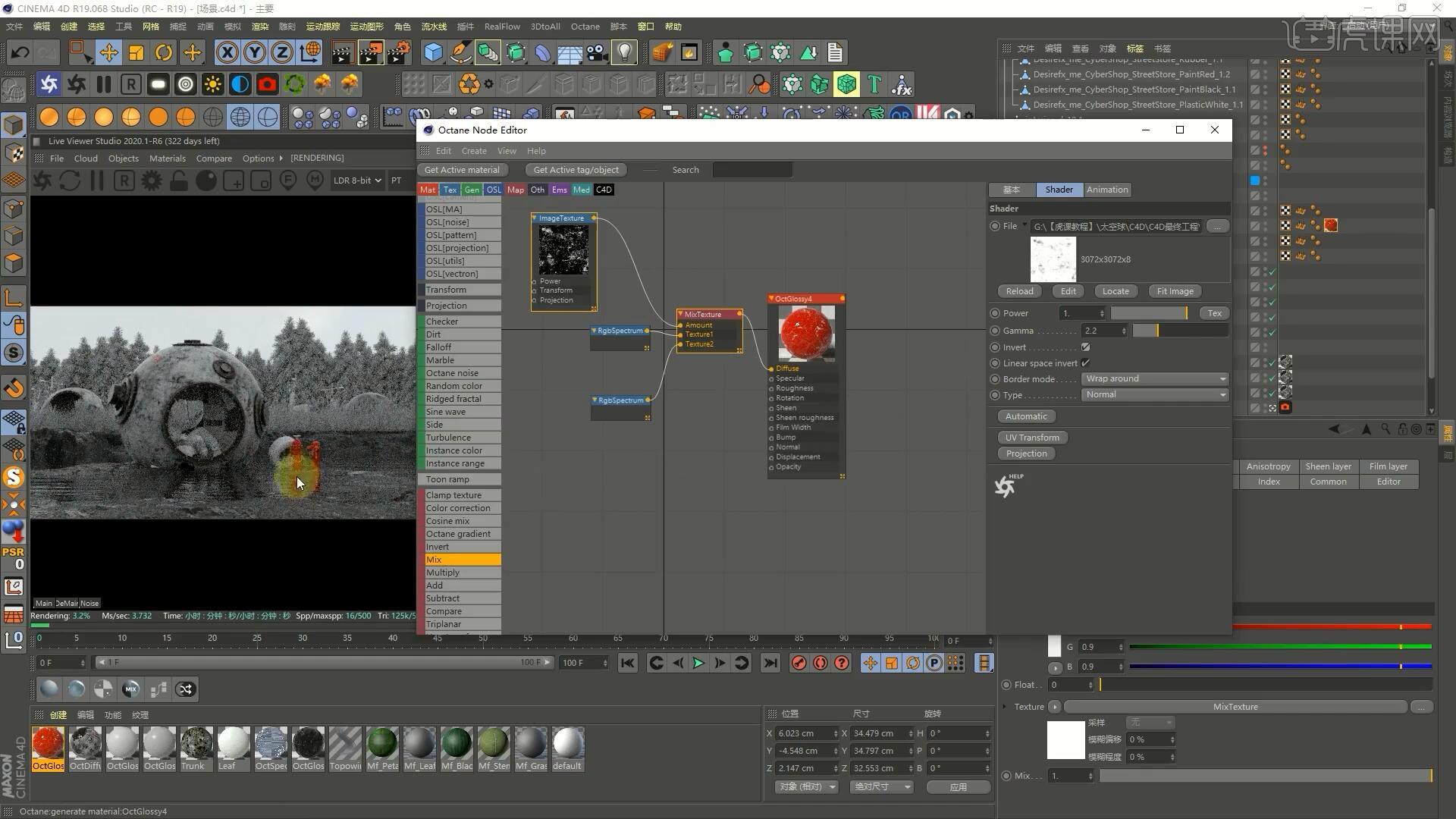Select the Scale tool icon

click(136, 53)
